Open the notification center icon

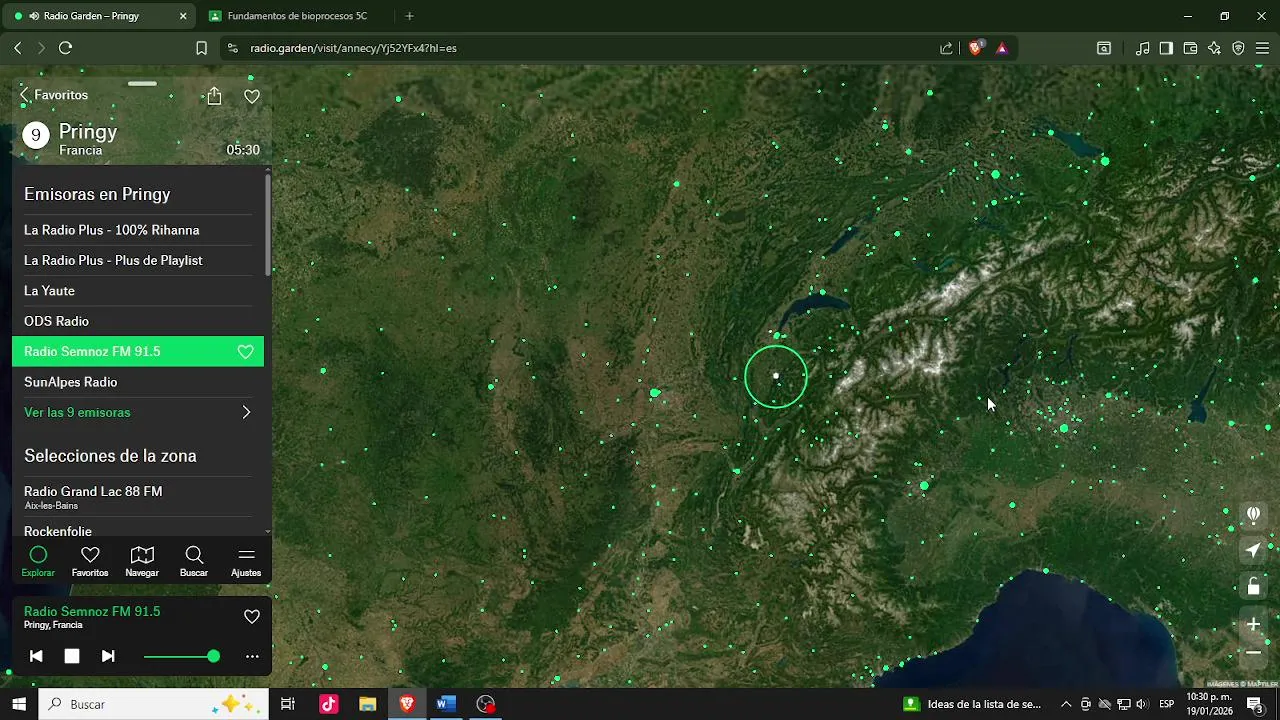click(x=1254, y=704)
